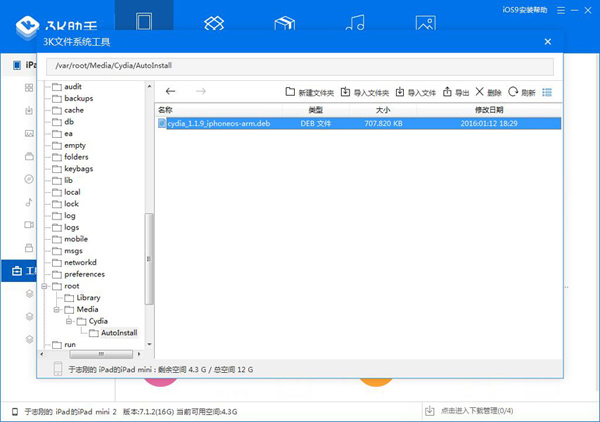Collapse the Cydia folder tree node
The width and height of the screenshot is (600, 422).
click(69, 321)
